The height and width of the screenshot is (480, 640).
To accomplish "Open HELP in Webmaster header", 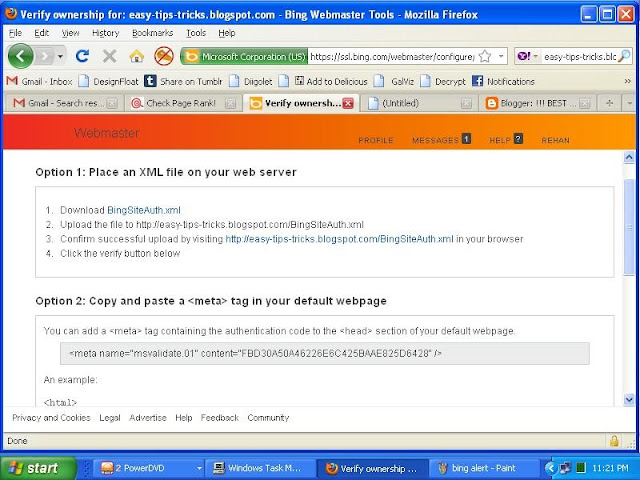I will click(506, 140).
